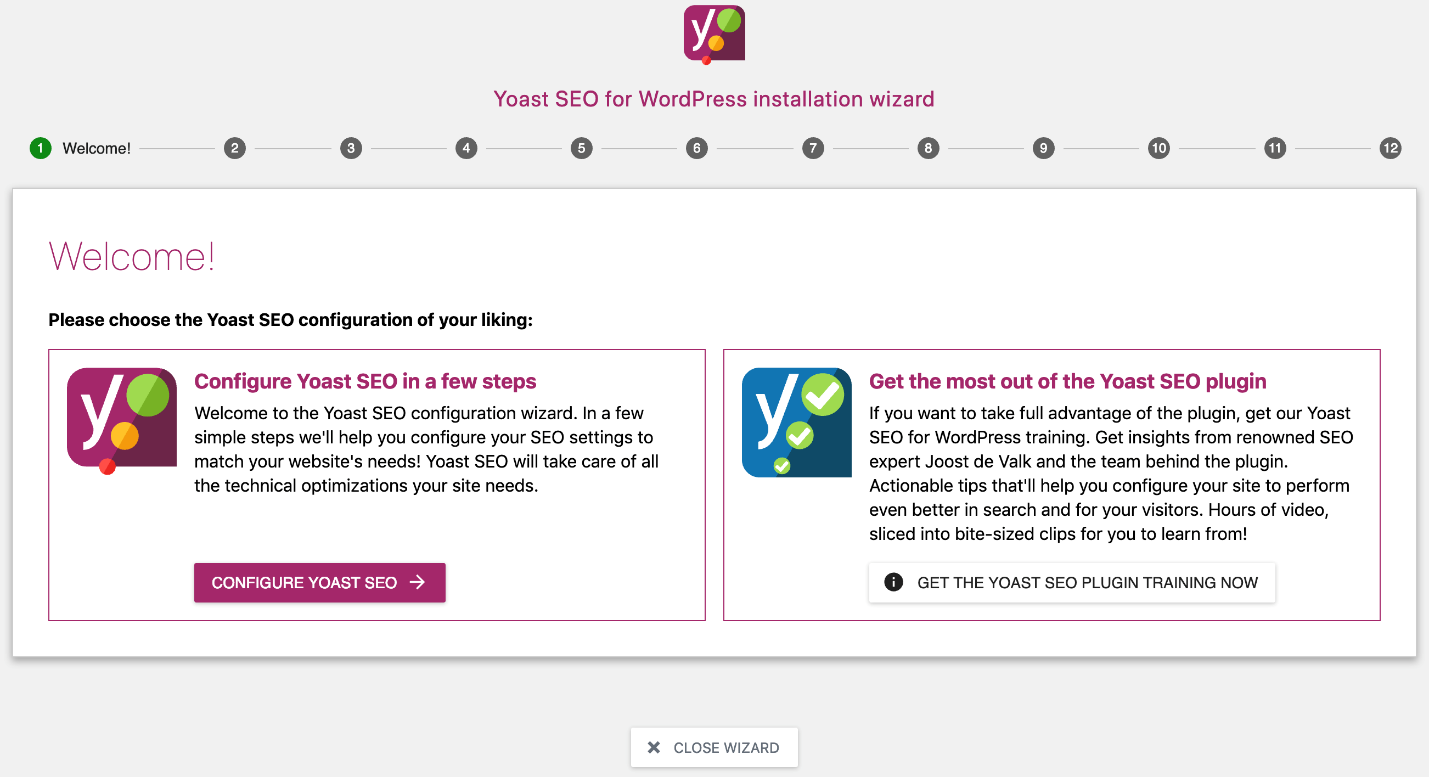Click the green Welcome step 1 circle

pyautogui.click(x=40, y=148)
